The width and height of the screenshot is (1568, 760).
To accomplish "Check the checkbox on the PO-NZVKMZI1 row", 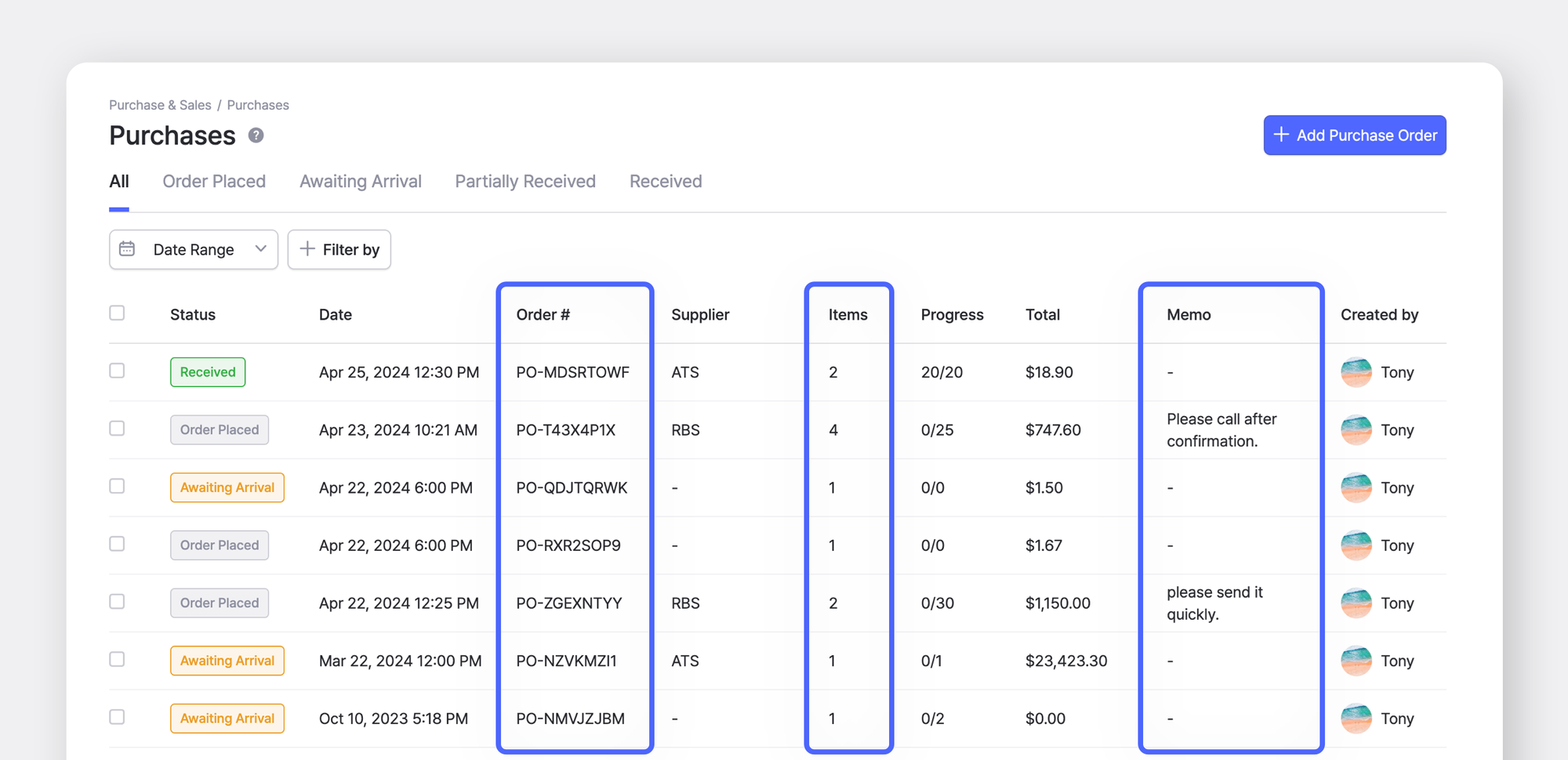I will [117, 660].
